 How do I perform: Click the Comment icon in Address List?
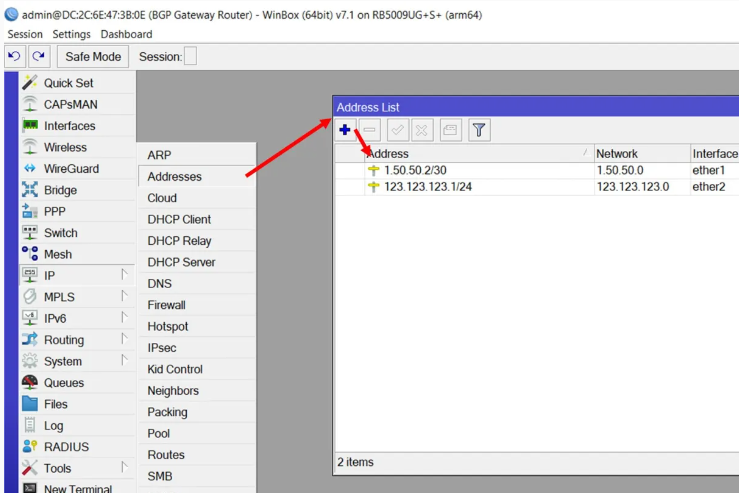(x=450, y=130)
